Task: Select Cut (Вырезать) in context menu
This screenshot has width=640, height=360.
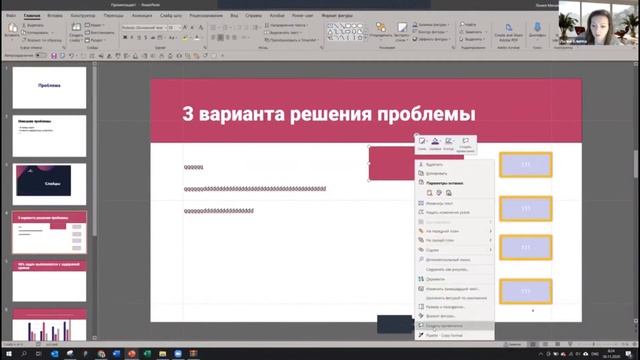Action: (454, 164)
